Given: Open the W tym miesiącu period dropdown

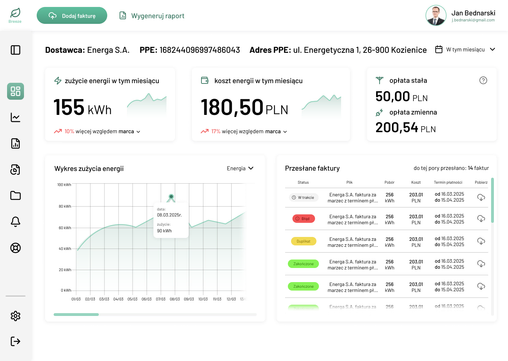Looking at the screenshot, I should click(x=465, y=49).
